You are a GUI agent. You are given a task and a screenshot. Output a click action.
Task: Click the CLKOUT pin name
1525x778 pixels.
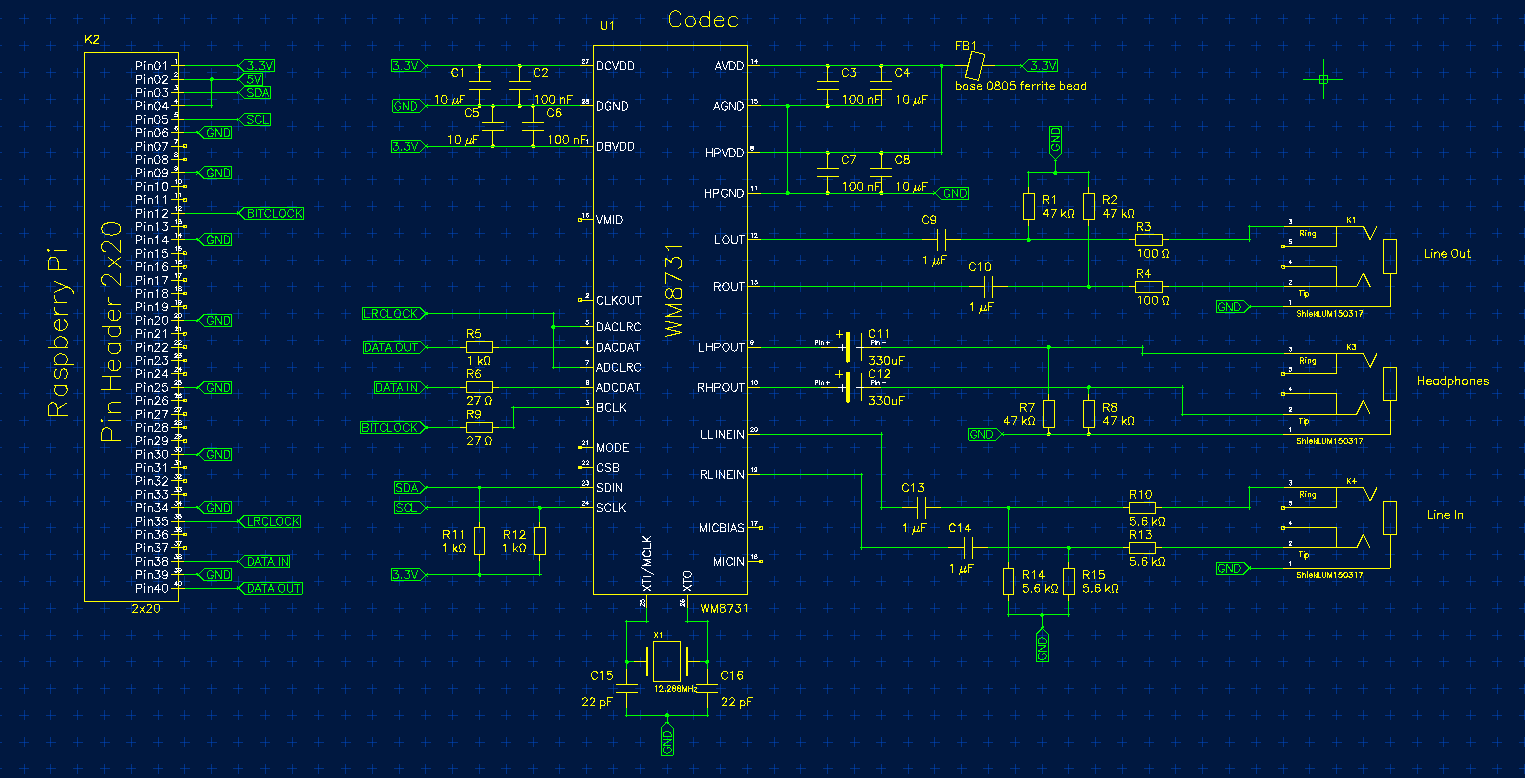pos(620,300)
